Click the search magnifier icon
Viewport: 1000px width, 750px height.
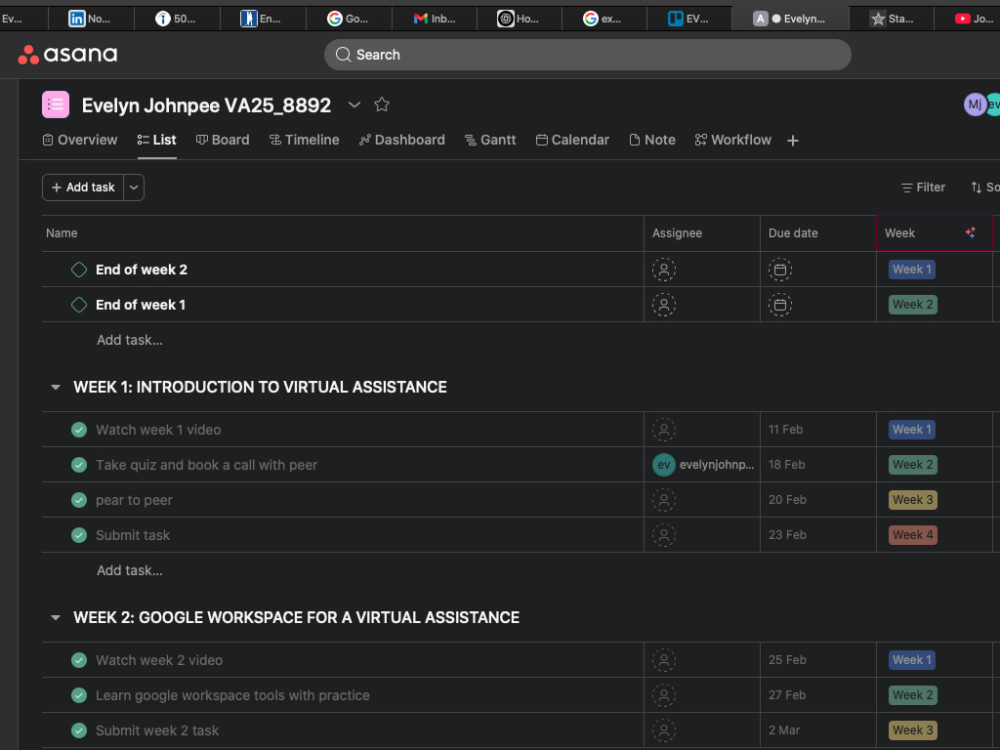pyautogui.click(x=343, y=55)
